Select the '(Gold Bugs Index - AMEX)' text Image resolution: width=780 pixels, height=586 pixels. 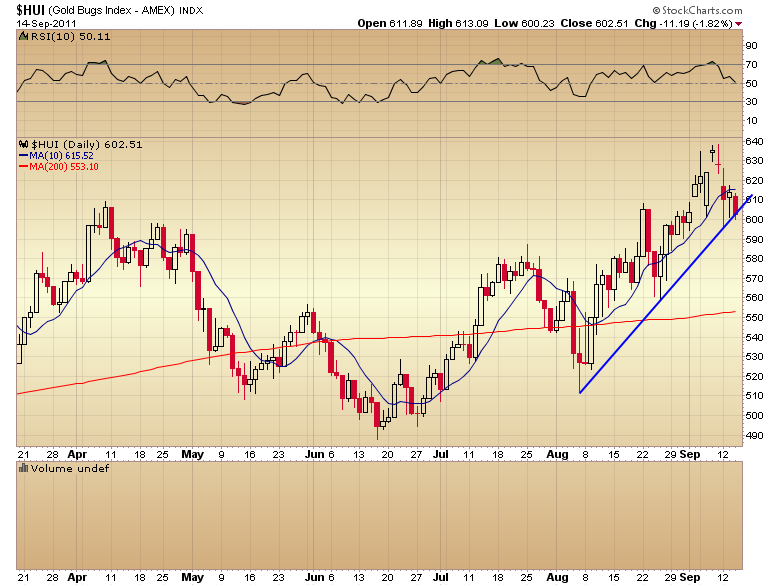pyautogui.click(x=111, y=10)
